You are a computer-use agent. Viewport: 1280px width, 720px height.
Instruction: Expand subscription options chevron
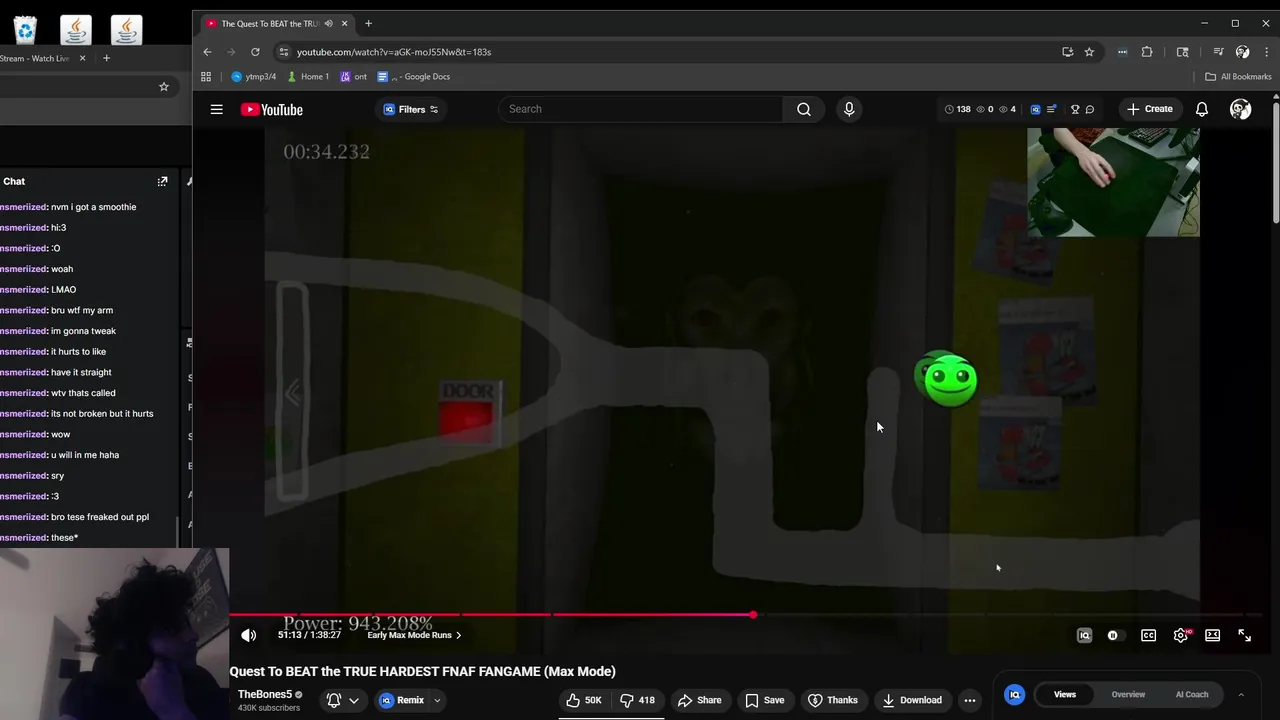pos(354,700)
